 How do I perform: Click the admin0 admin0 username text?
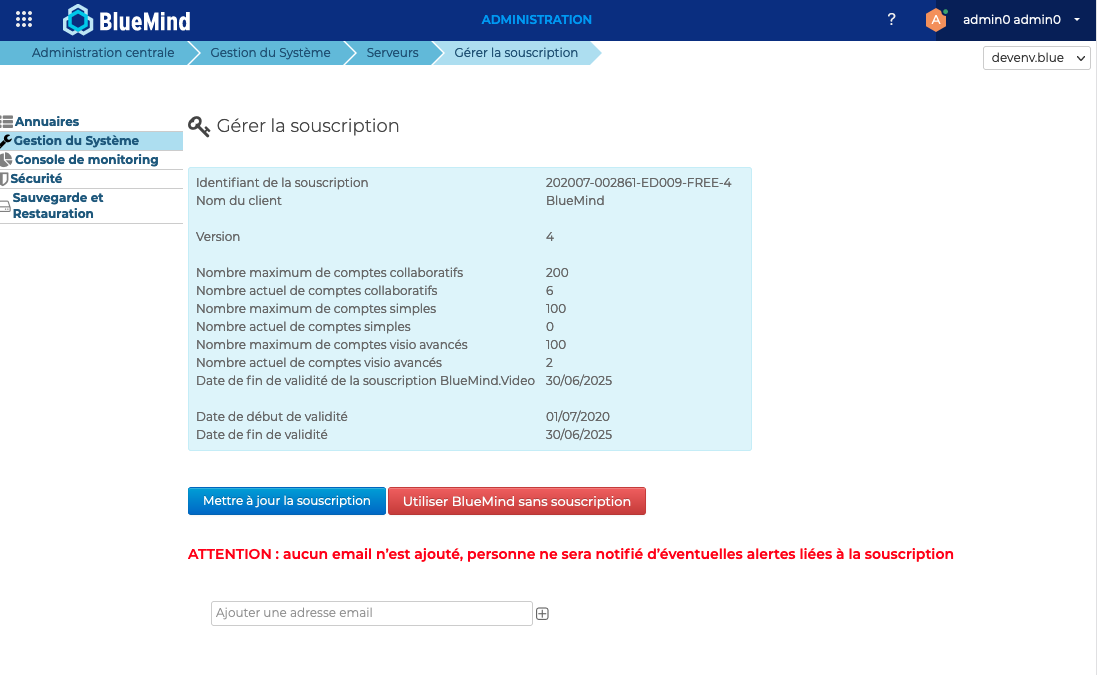[1012, 20]
